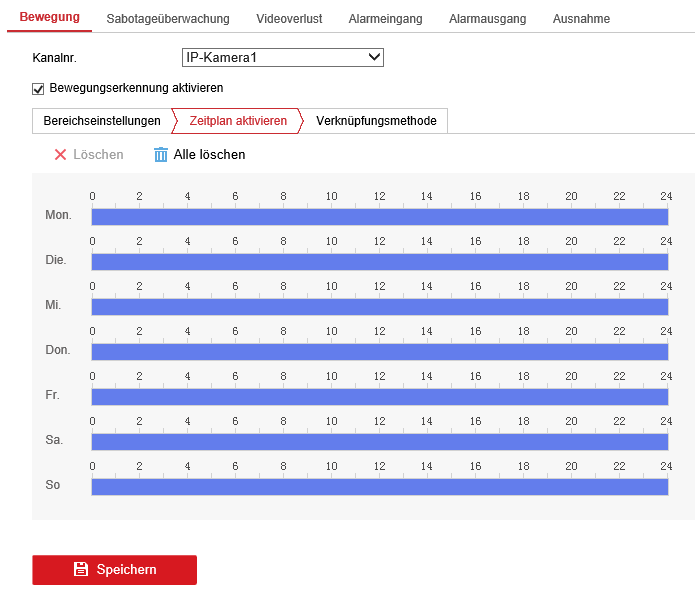Select the Alarmausgang tab
695x608 pixels.
pos(487,19)
